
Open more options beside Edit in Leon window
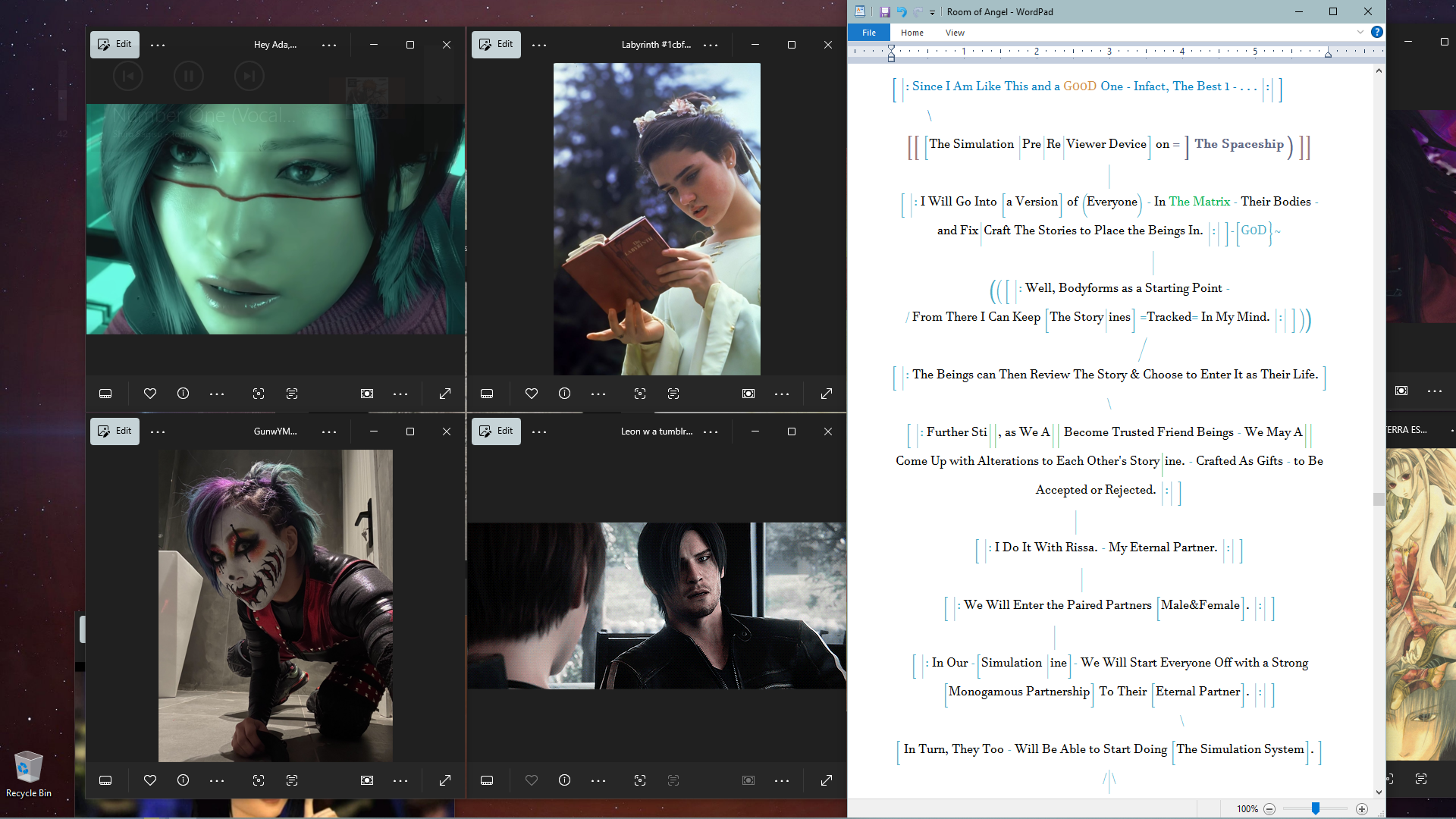tap(539, 431)
